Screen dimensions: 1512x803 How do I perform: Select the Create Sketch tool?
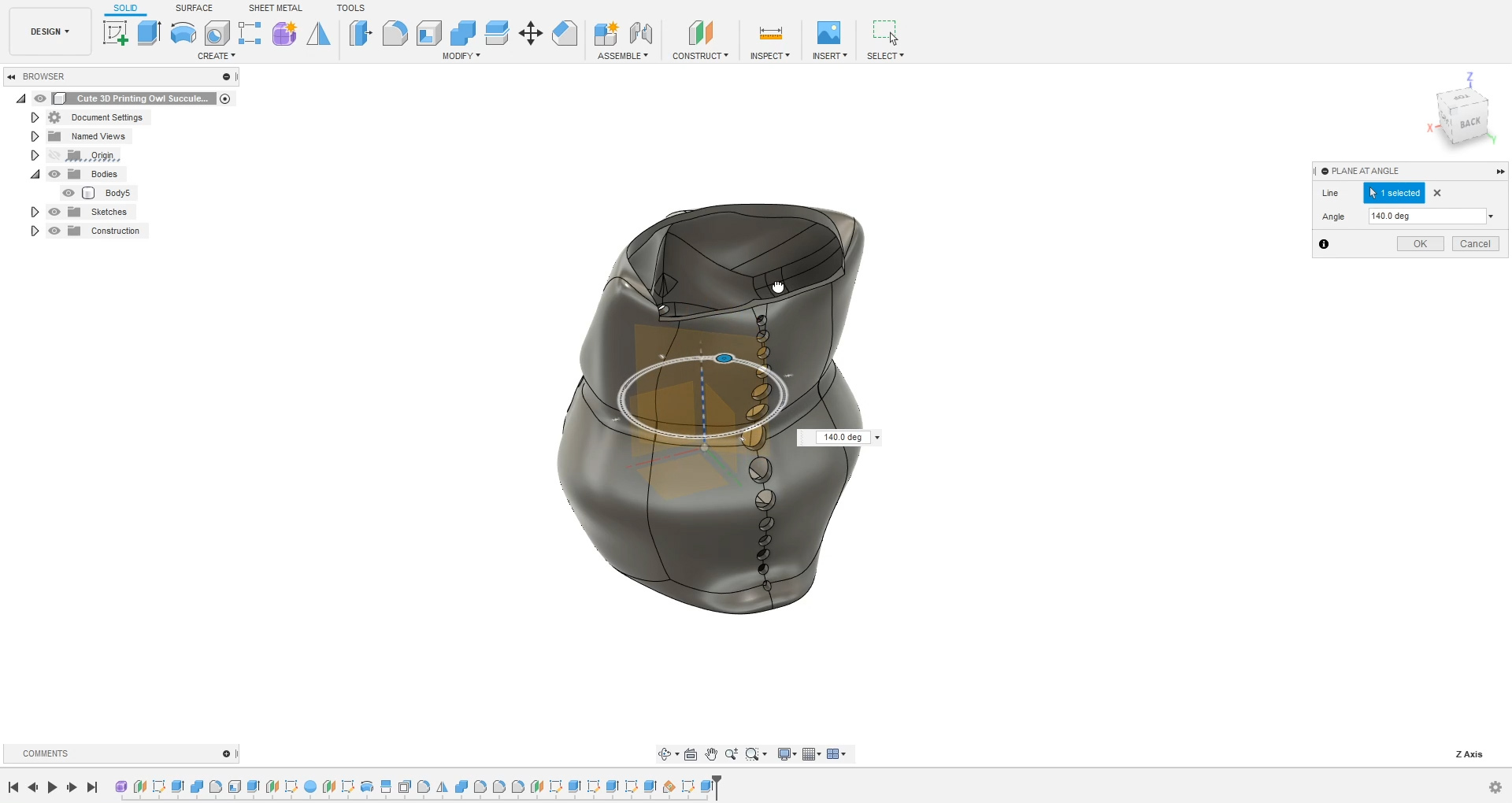(x=116, y=33)
